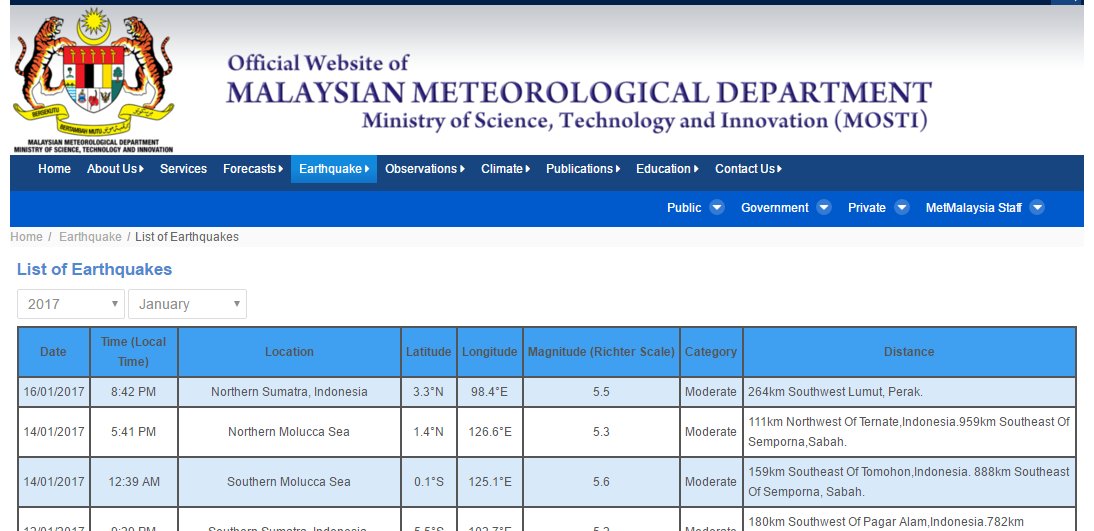The height and width of the screenshot is (531, 1094).
Task: Select Northern Molucca Sea location cell
Action: tap(290, 432)
